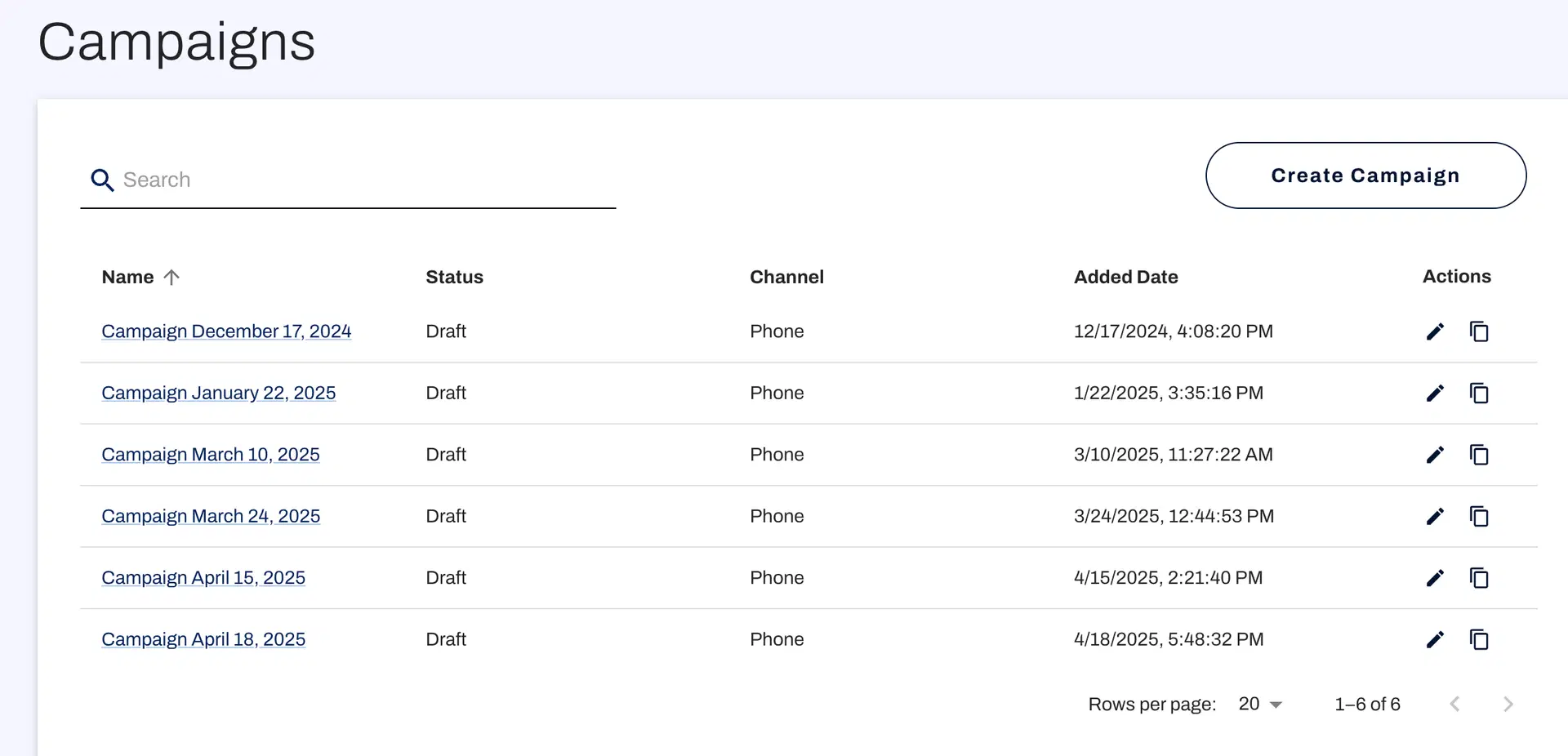The width and height of the screenshot is (1568, 756).
Task: Sort by the Added Date column header
Action: (1125, 277)
